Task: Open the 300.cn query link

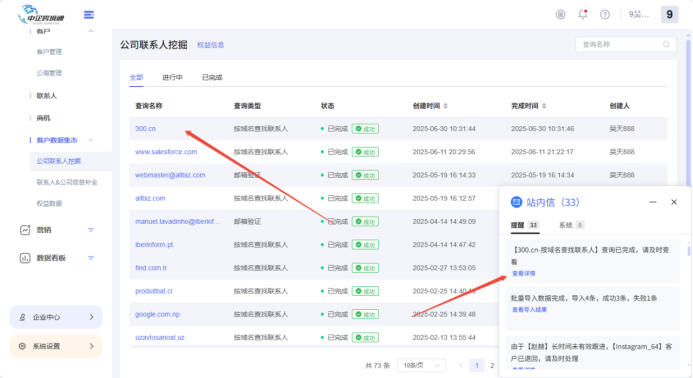Action: 145,129
